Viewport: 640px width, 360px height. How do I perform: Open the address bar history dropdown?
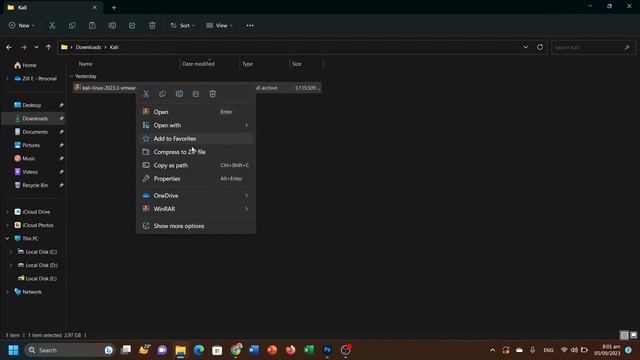[x=525, y=47]
